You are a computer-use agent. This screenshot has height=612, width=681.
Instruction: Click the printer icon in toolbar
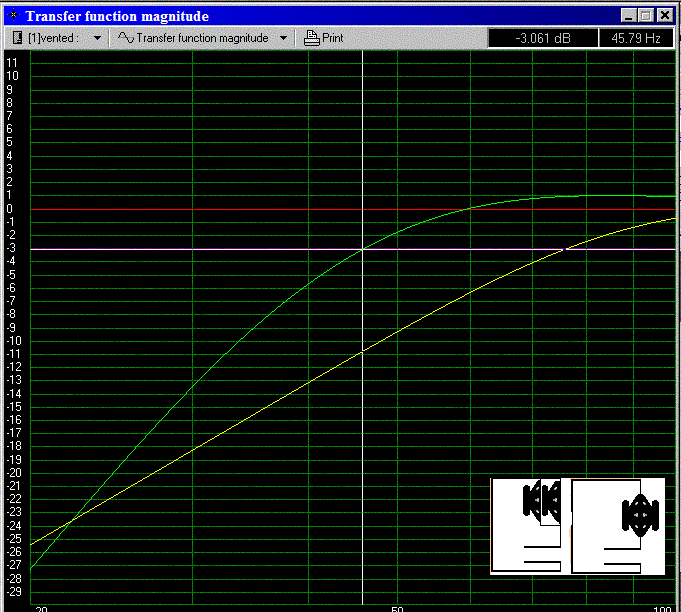pos(311,38)
